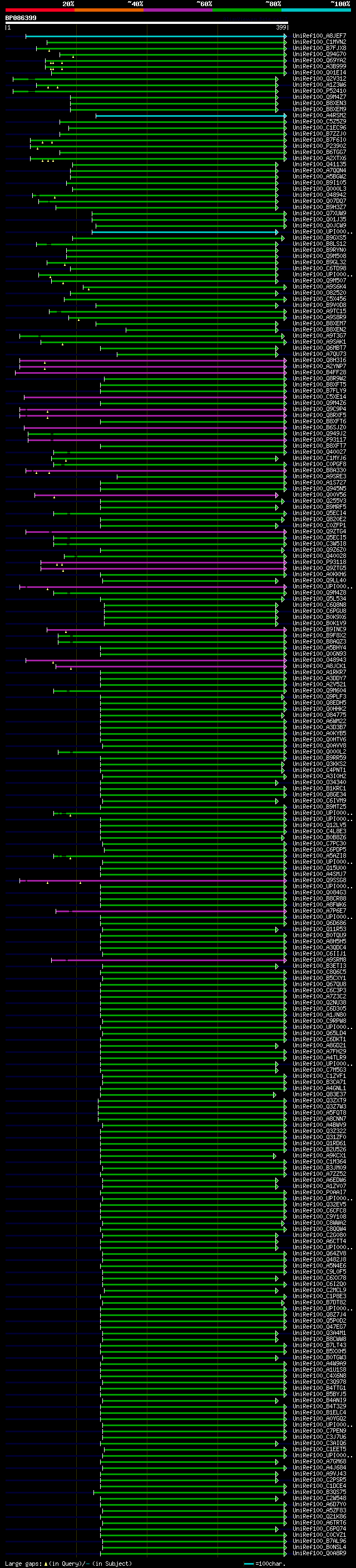Select the UniRef100_O48942 entry

click(x=319, y=195)
